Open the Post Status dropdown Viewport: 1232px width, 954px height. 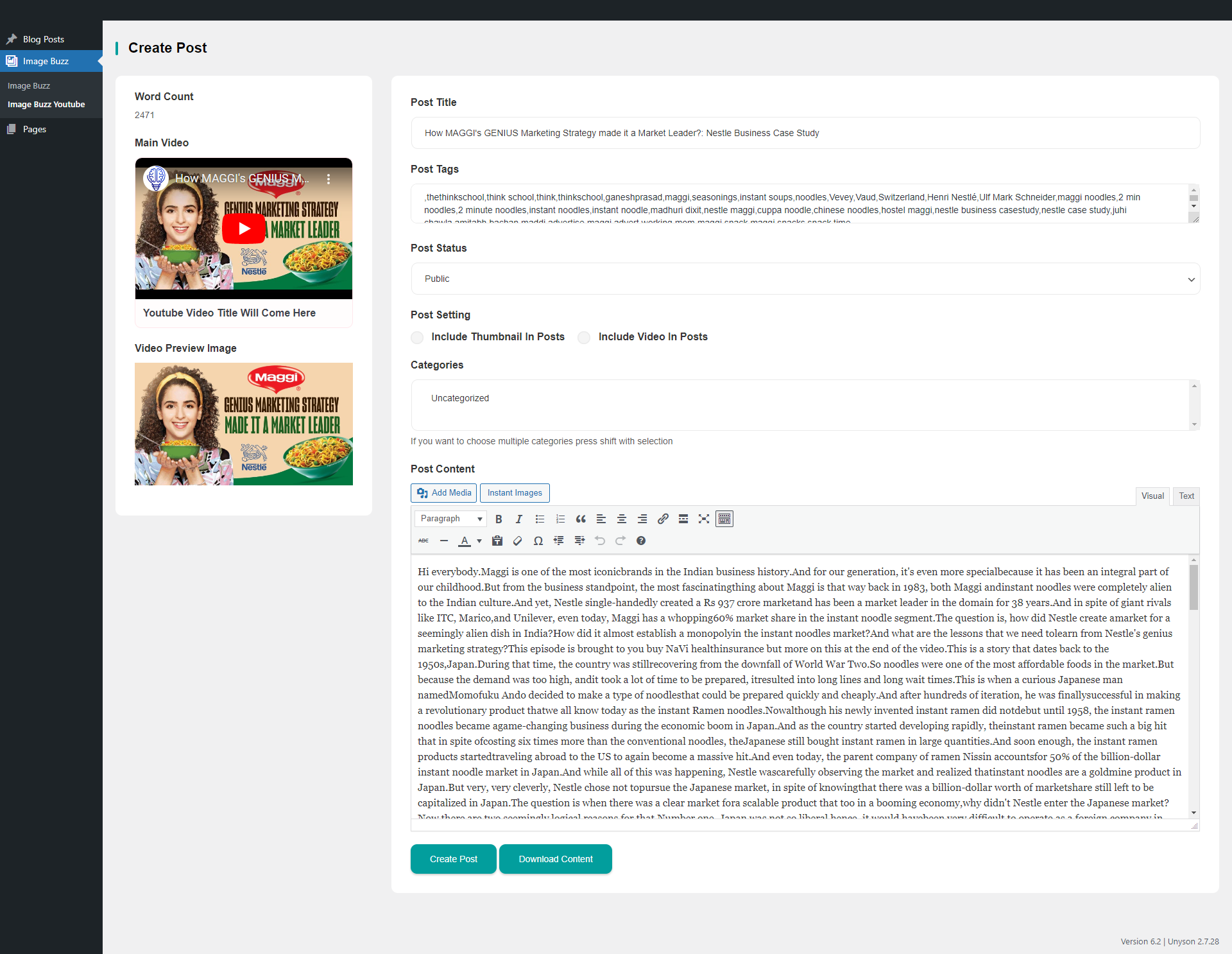tap(805, 279)
